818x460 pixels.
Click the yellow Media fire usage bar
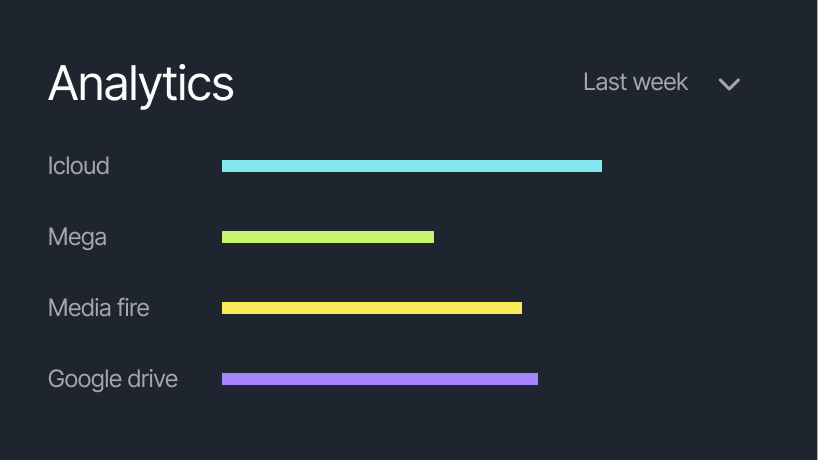pyautogui.click(x=372, y=308)
